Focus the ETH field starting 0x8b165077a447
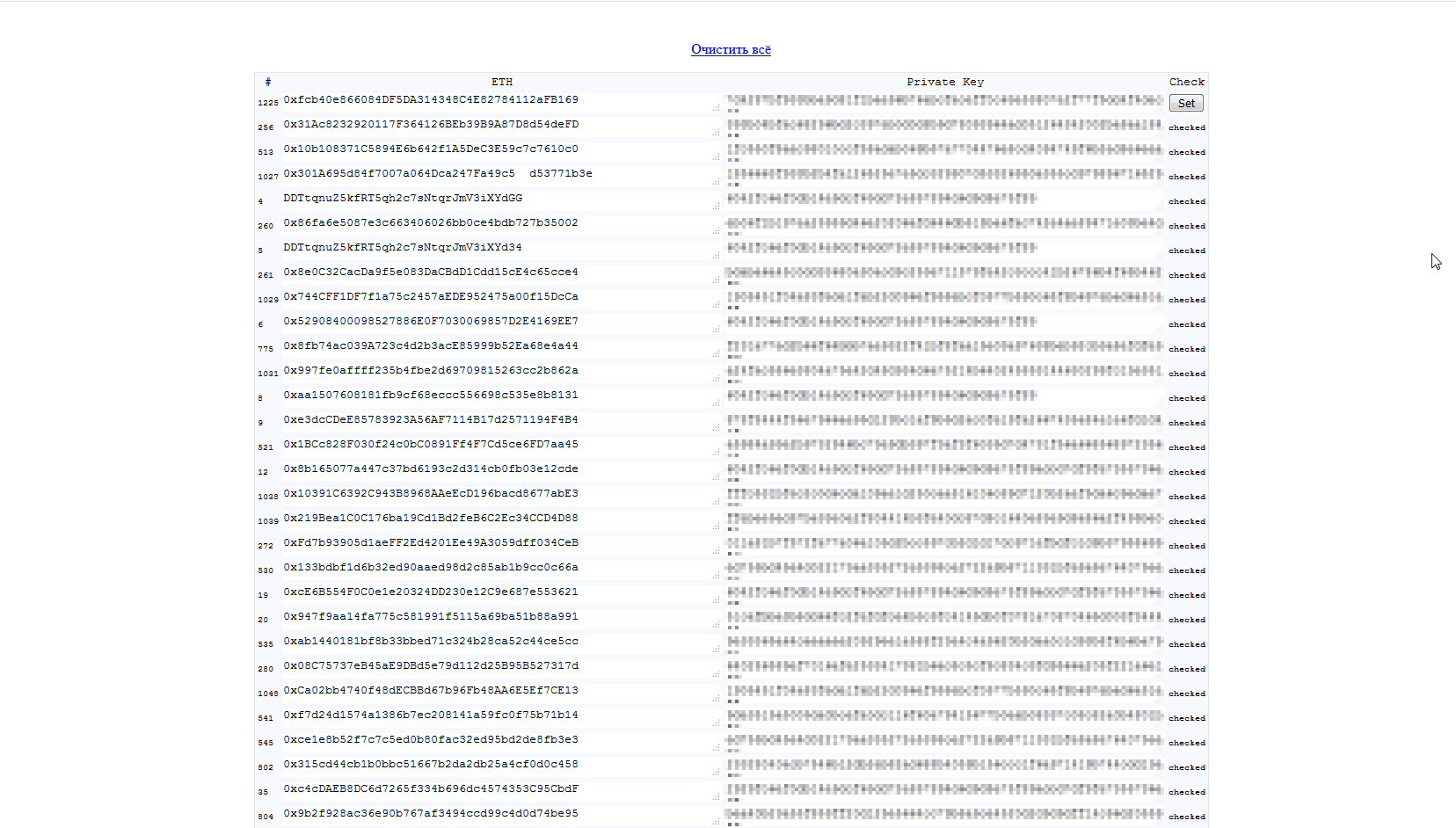Image resolution: width=1456 pixels, height=828 pixels. click(x=501, y=472)
